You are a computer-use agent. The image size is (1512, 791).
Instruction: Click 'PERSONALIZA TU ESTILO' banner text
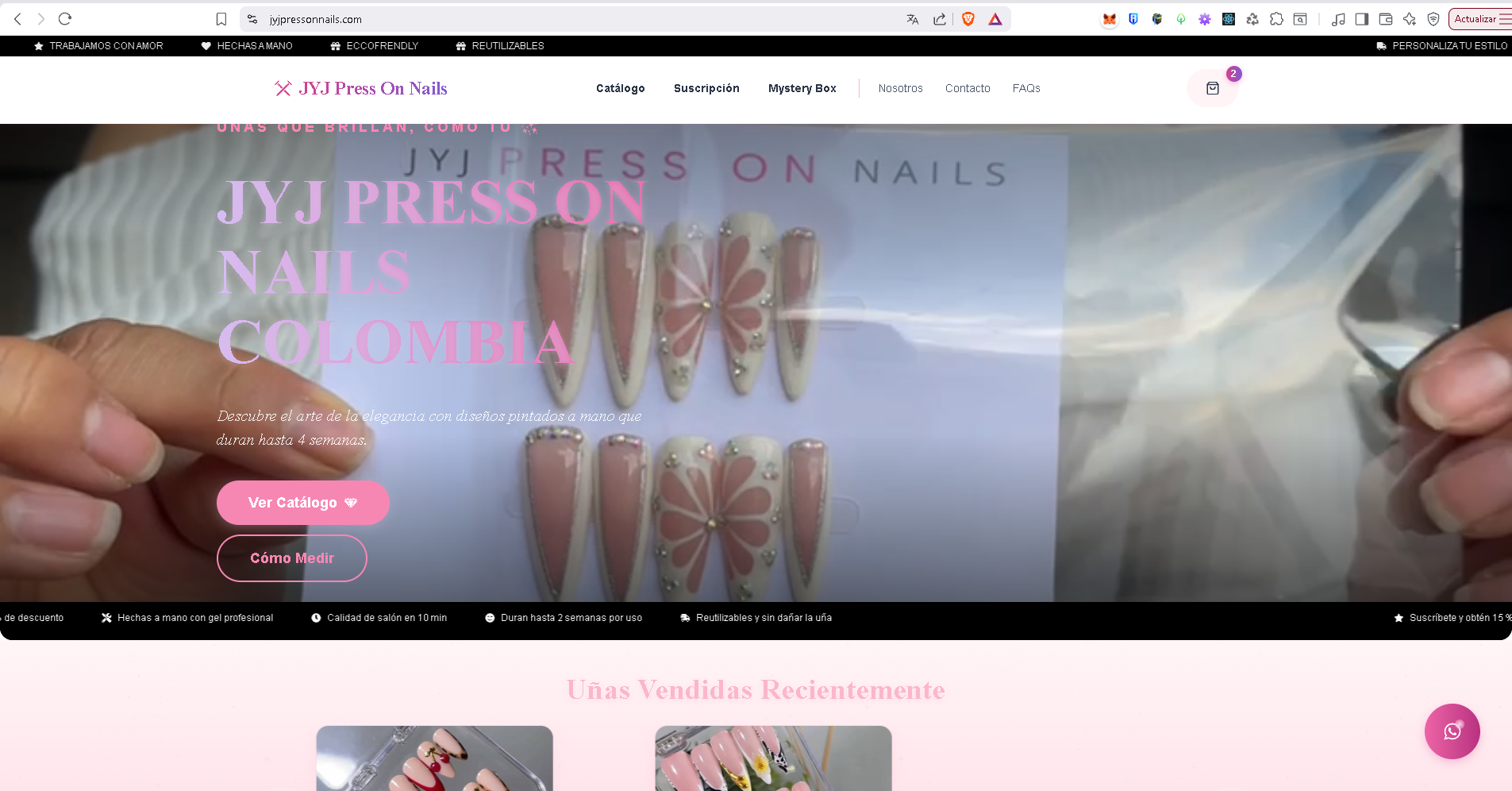(1450, 46)
